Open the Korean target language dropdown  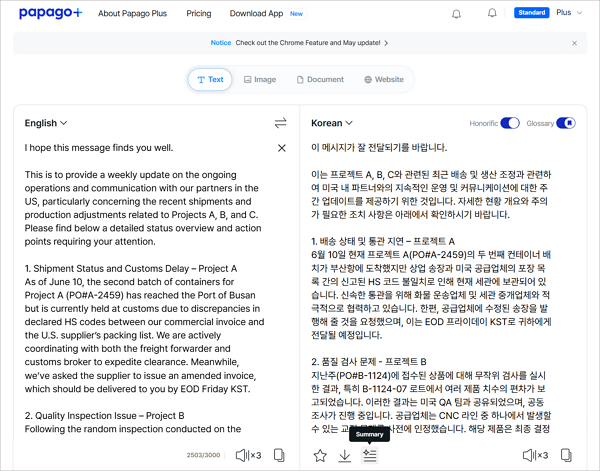click(x=332, y=123)
